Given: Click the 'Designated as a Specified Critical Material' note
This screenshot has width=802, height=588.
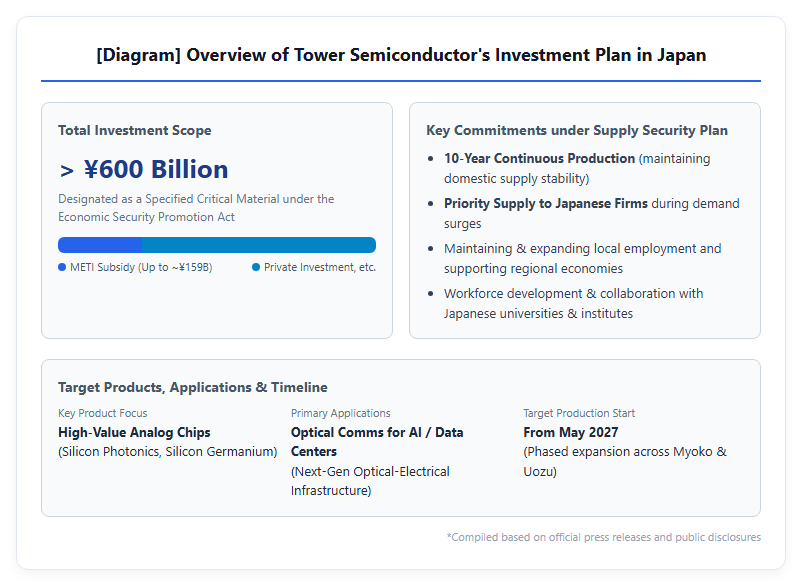Looking at the screenshot, I should (x=196, y=208).
